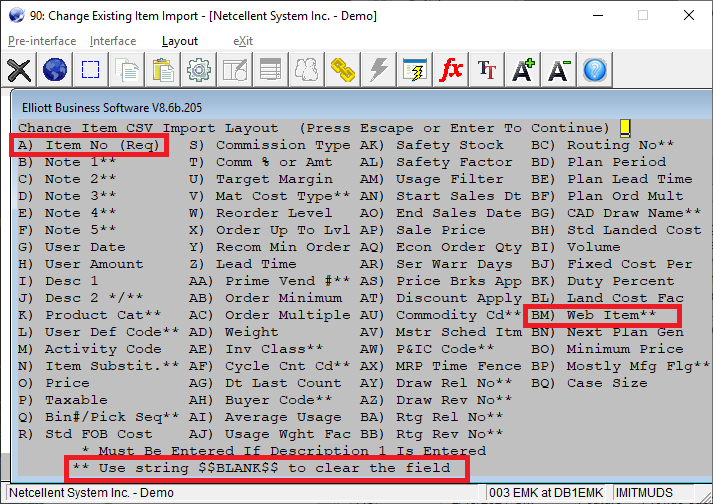Click the 'Std Landed Cost' field entry
Viewport: 713px width, 504px height.
tap(616, 230)
